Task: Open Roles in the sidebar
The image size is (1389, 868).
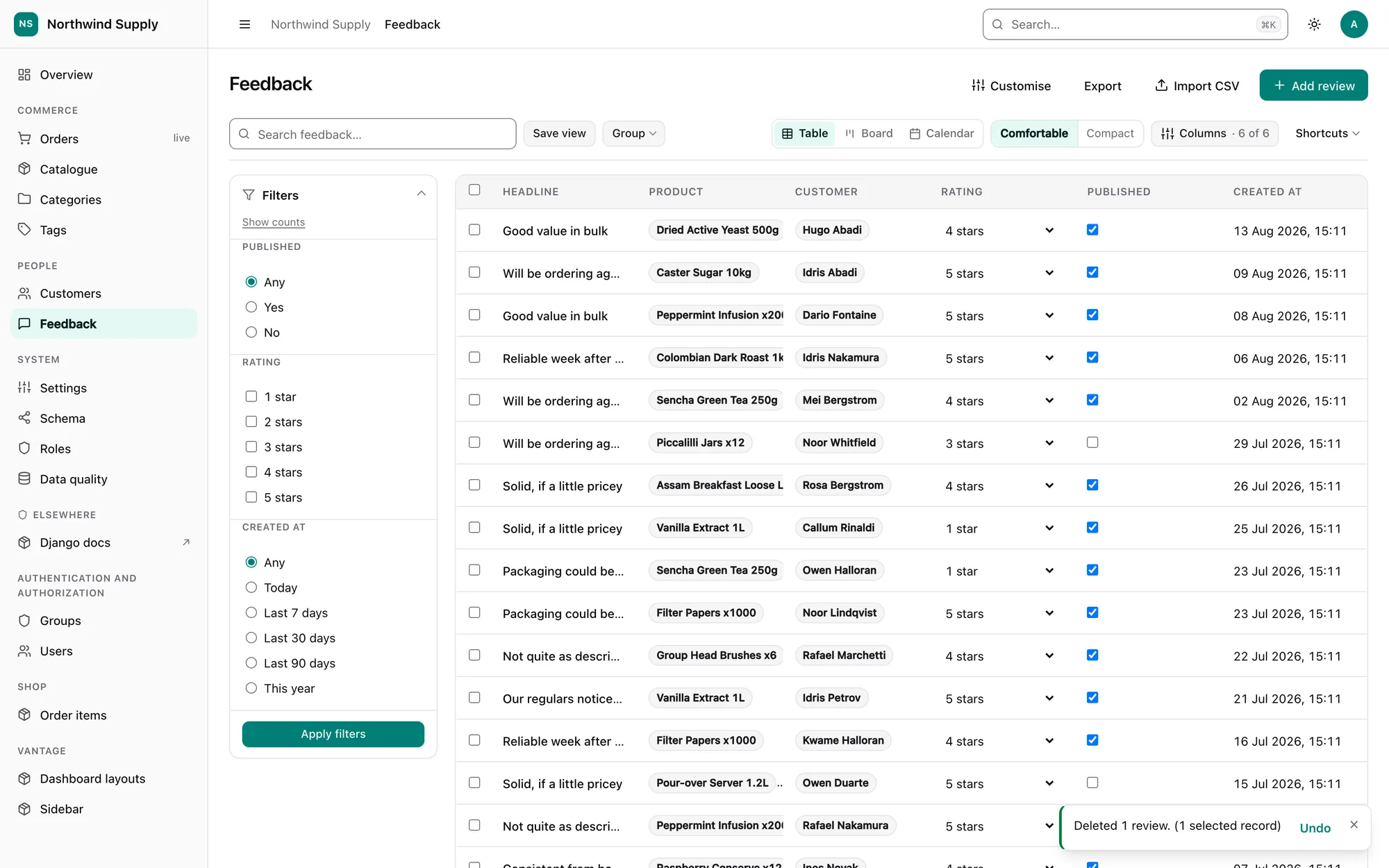Action: 103,449
